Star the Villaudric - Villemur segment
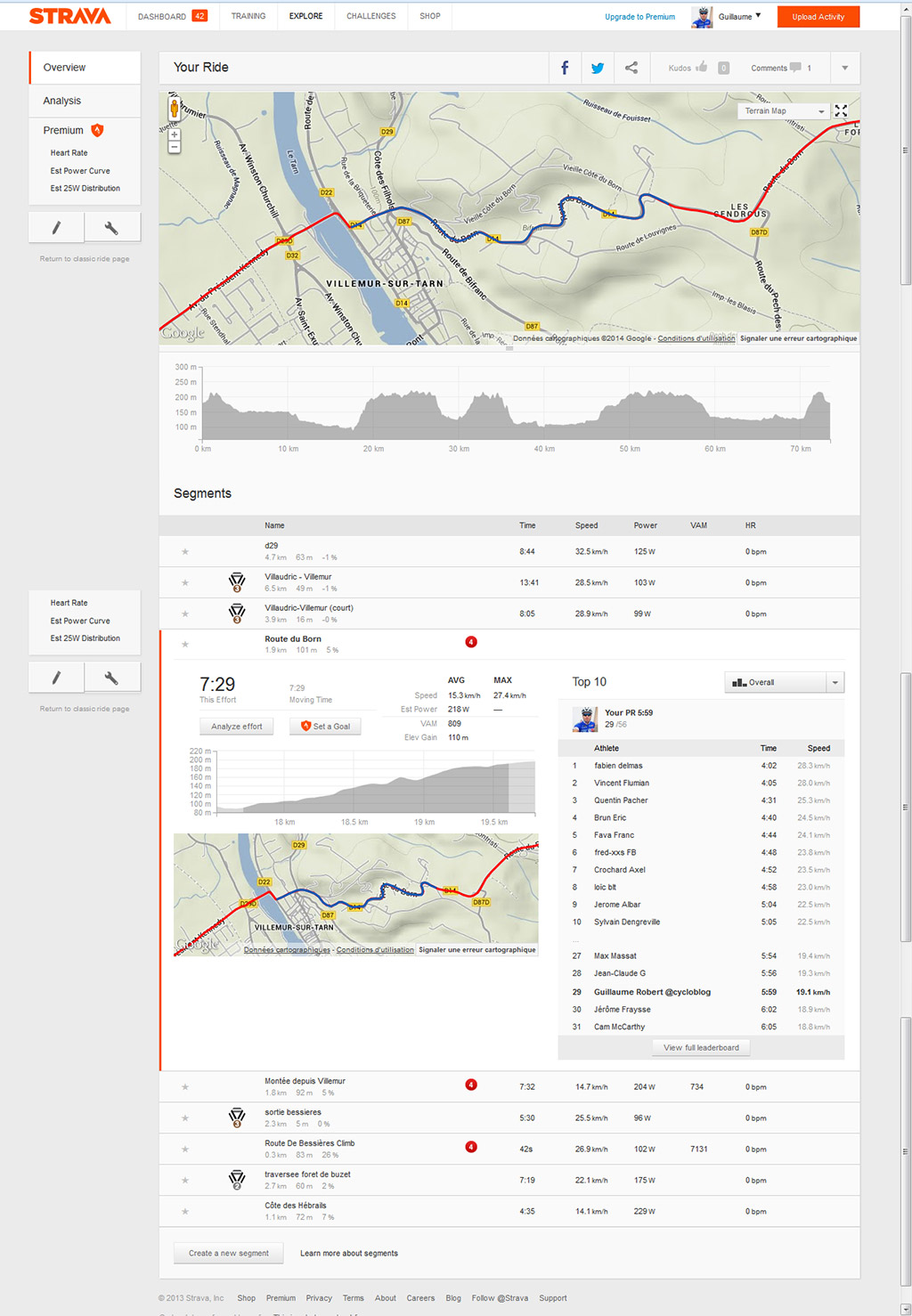The image size is (912, 1316). tap(185, 583)
